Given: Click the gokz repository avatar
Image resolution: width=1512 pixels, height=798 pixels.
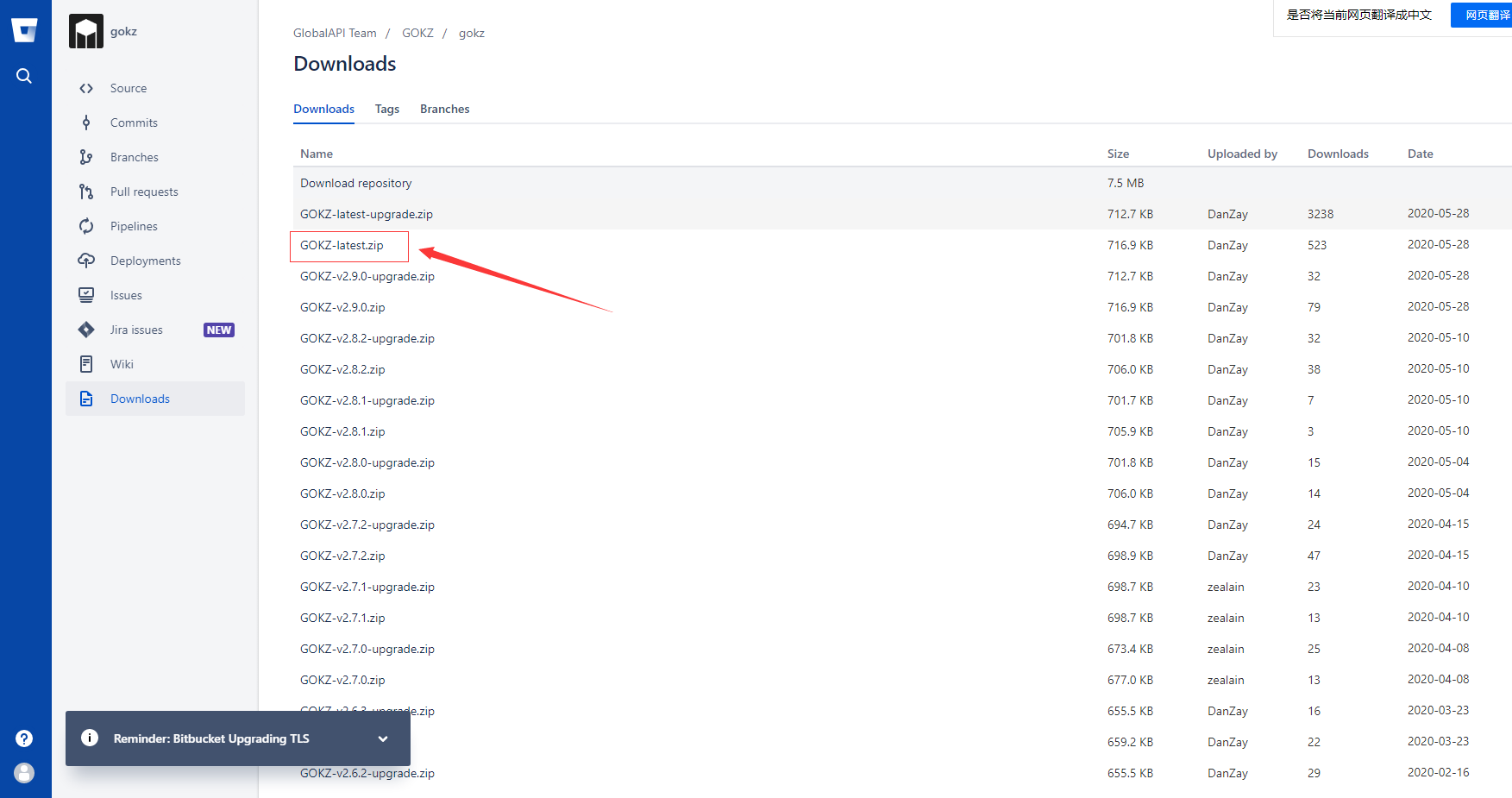Looking at the screenshot, I should point(86,31).
